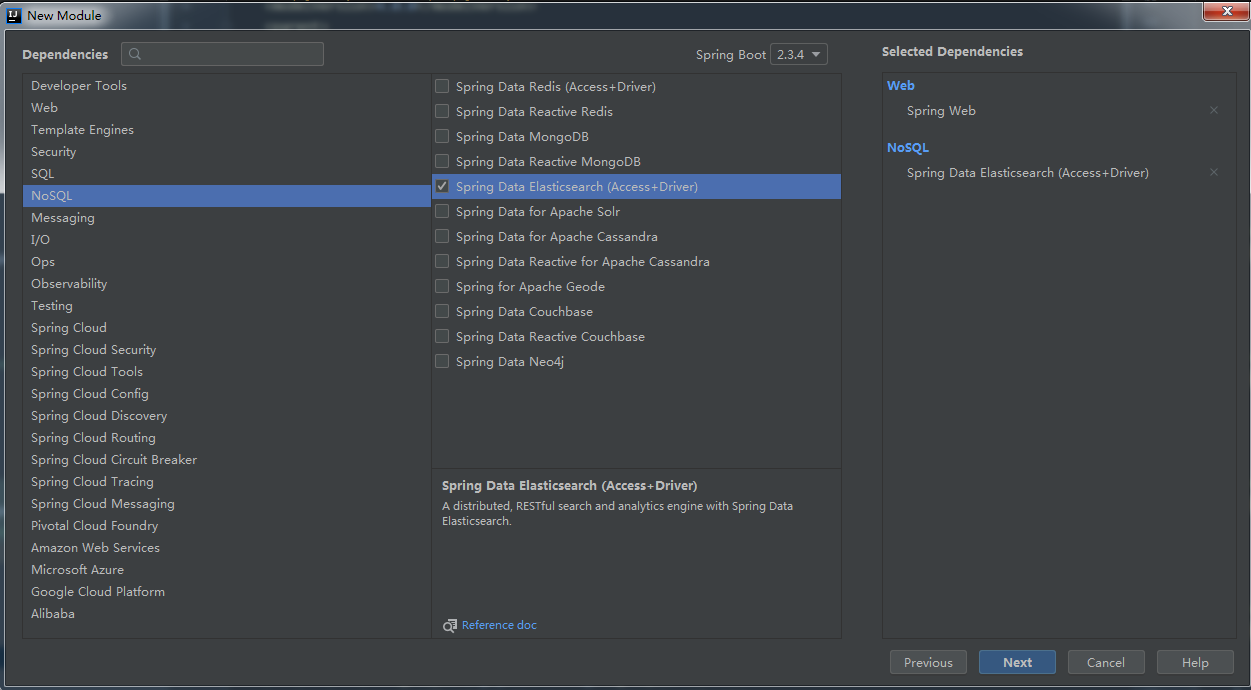Select Spring Cloud Security category
This screenshot has width=1251, height=690.
click(226, 350)
